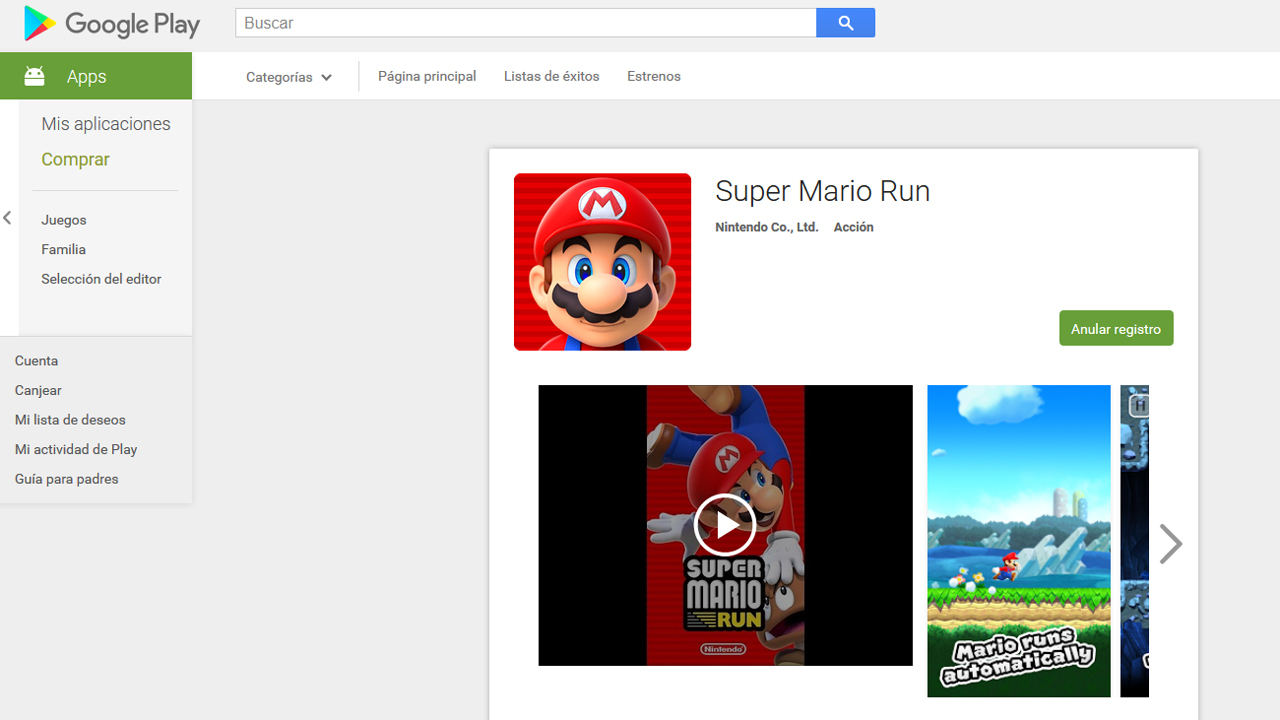The width and height of the screenshot is (1280, 720).
Task: Open Cuenta settings
Action: coord(36,361)
